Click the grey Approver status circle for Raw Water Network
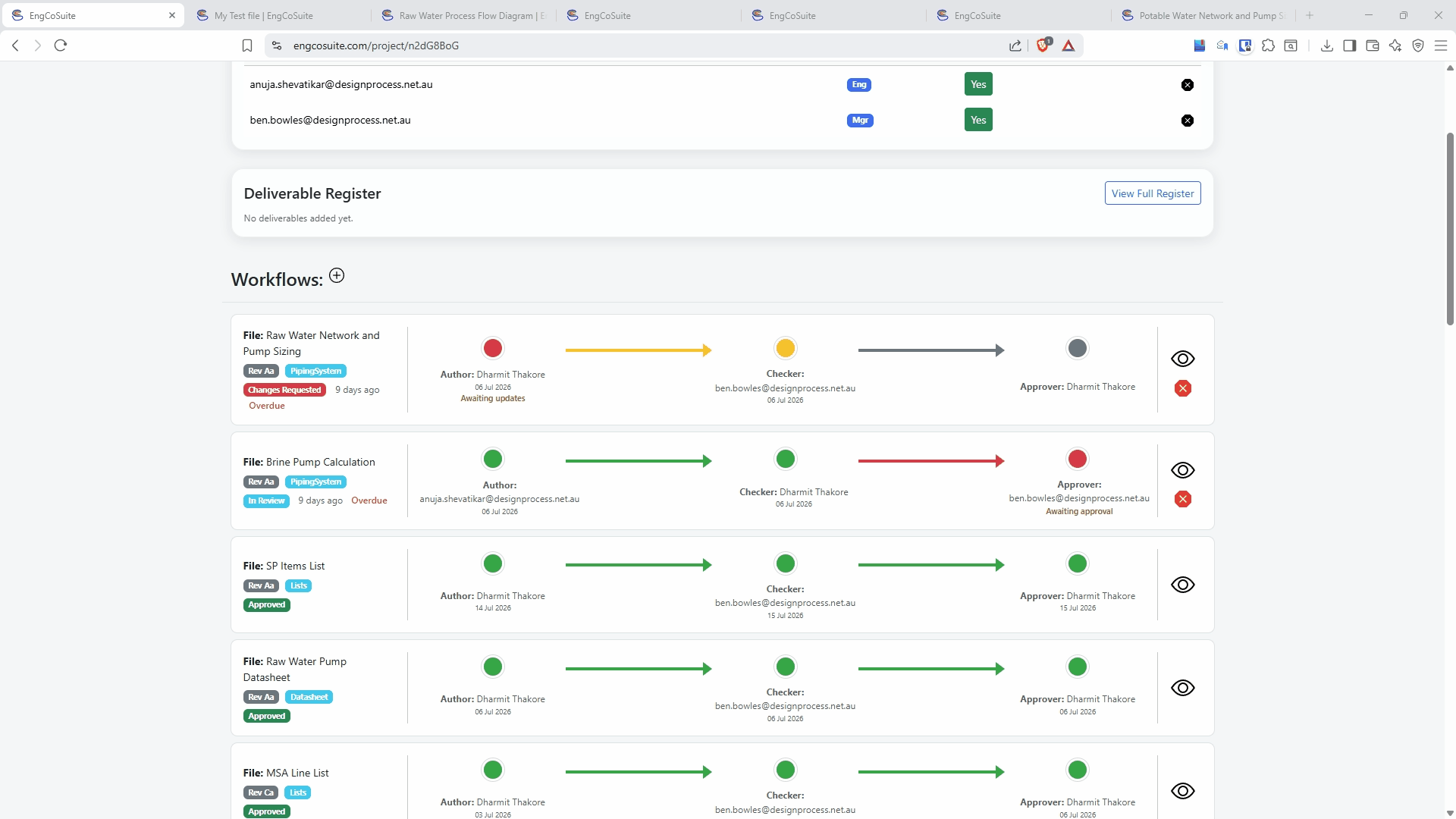This screenshot has width=1456, height=819. click(x=1077, y=348)
